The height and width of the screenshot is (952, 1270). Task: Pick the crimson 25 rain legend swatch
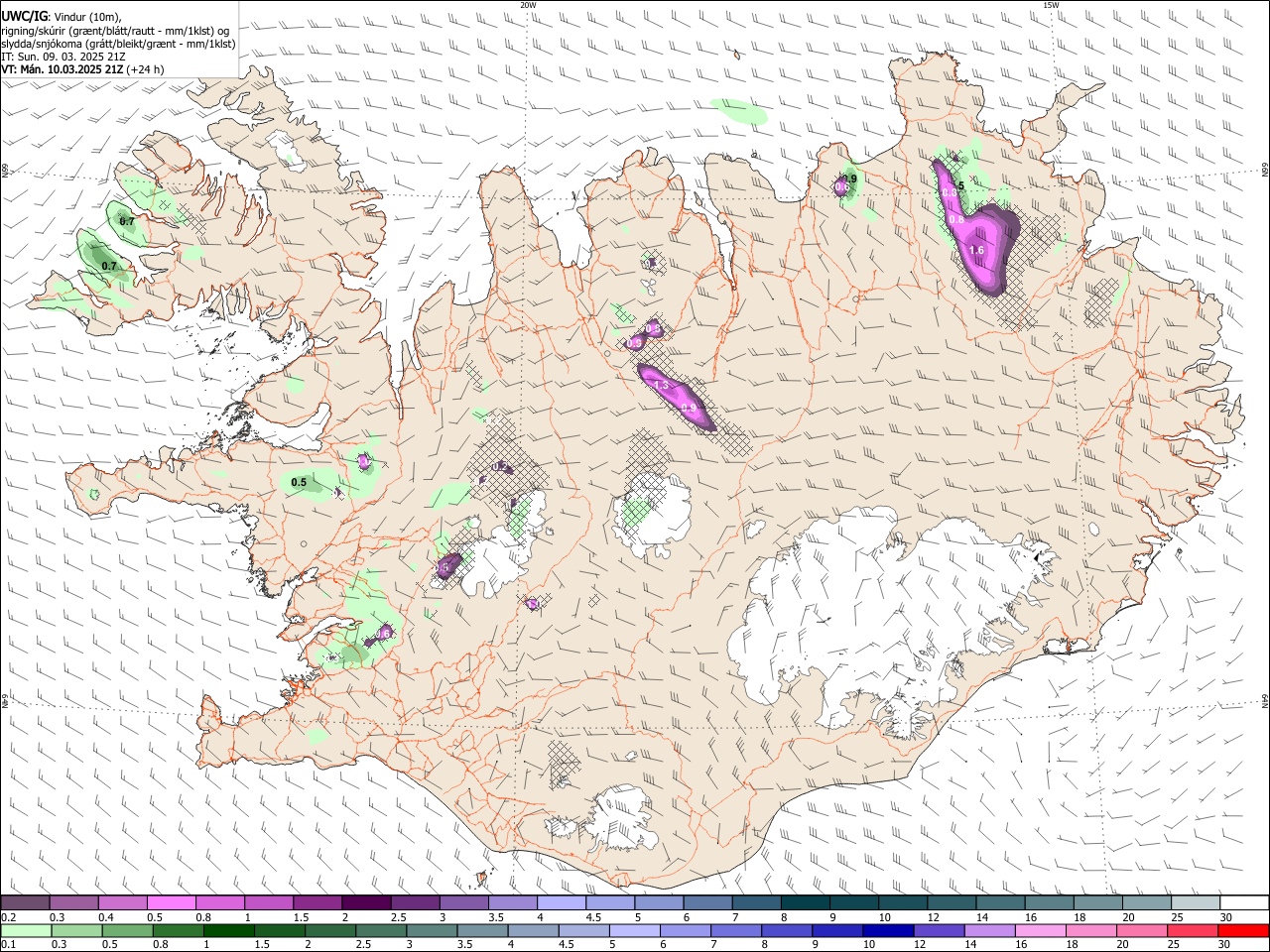[1193, 930]
